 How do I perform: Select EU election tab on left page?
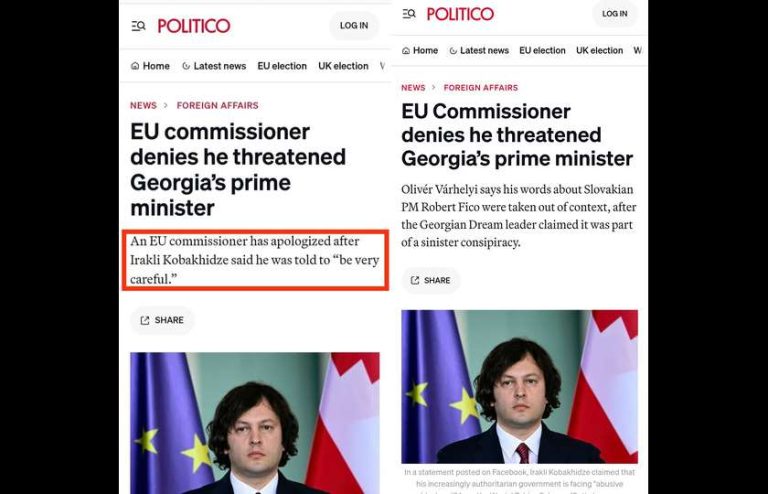[282, 66]
